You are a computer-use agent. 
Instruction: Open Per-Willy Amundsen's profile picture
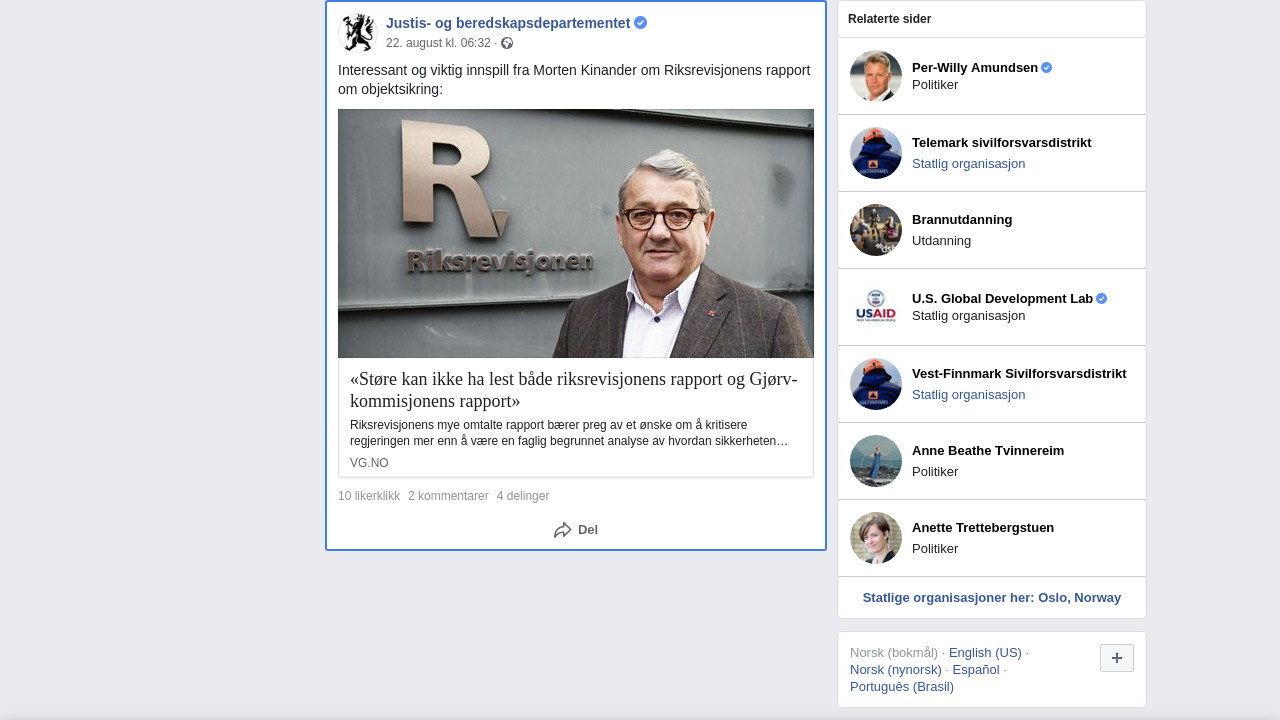[876, 76]
